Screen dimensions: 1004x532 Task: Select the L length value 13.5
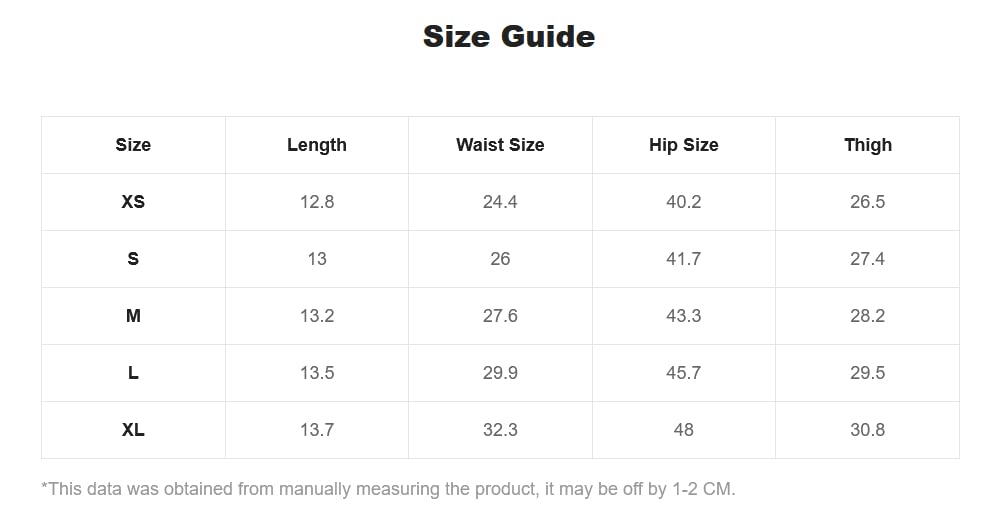point(317,373)
